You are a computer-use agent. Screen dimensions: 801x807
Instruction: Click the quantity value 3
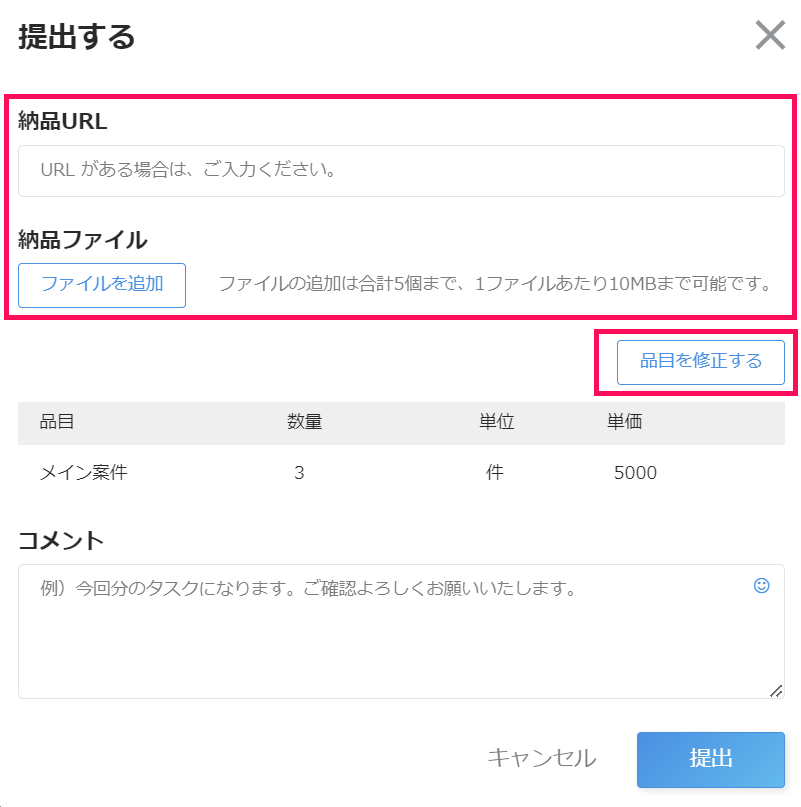click(x=299, y=472)
